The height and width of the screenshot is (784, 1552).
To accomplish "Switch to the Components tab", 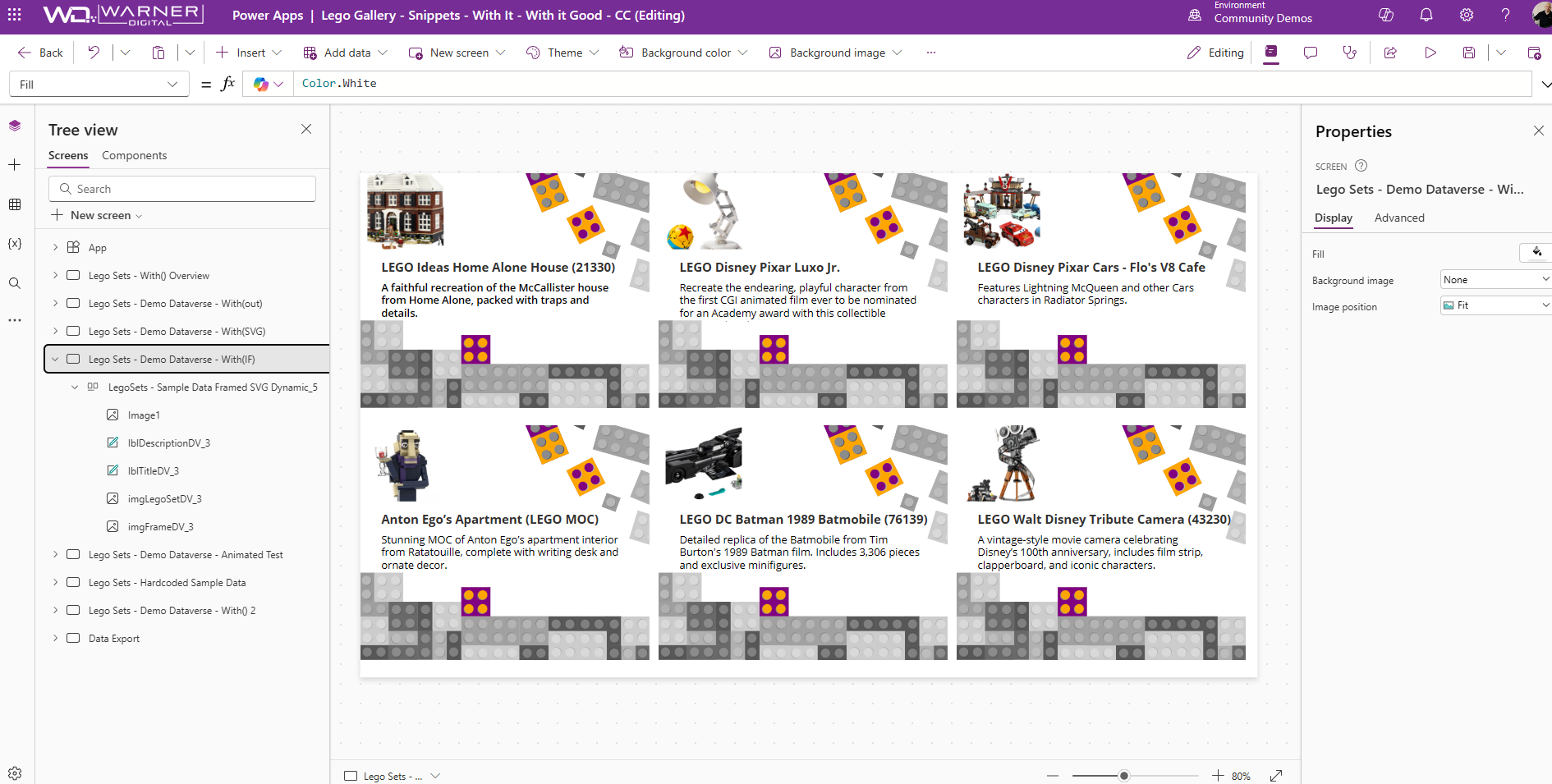I will 134,155.
